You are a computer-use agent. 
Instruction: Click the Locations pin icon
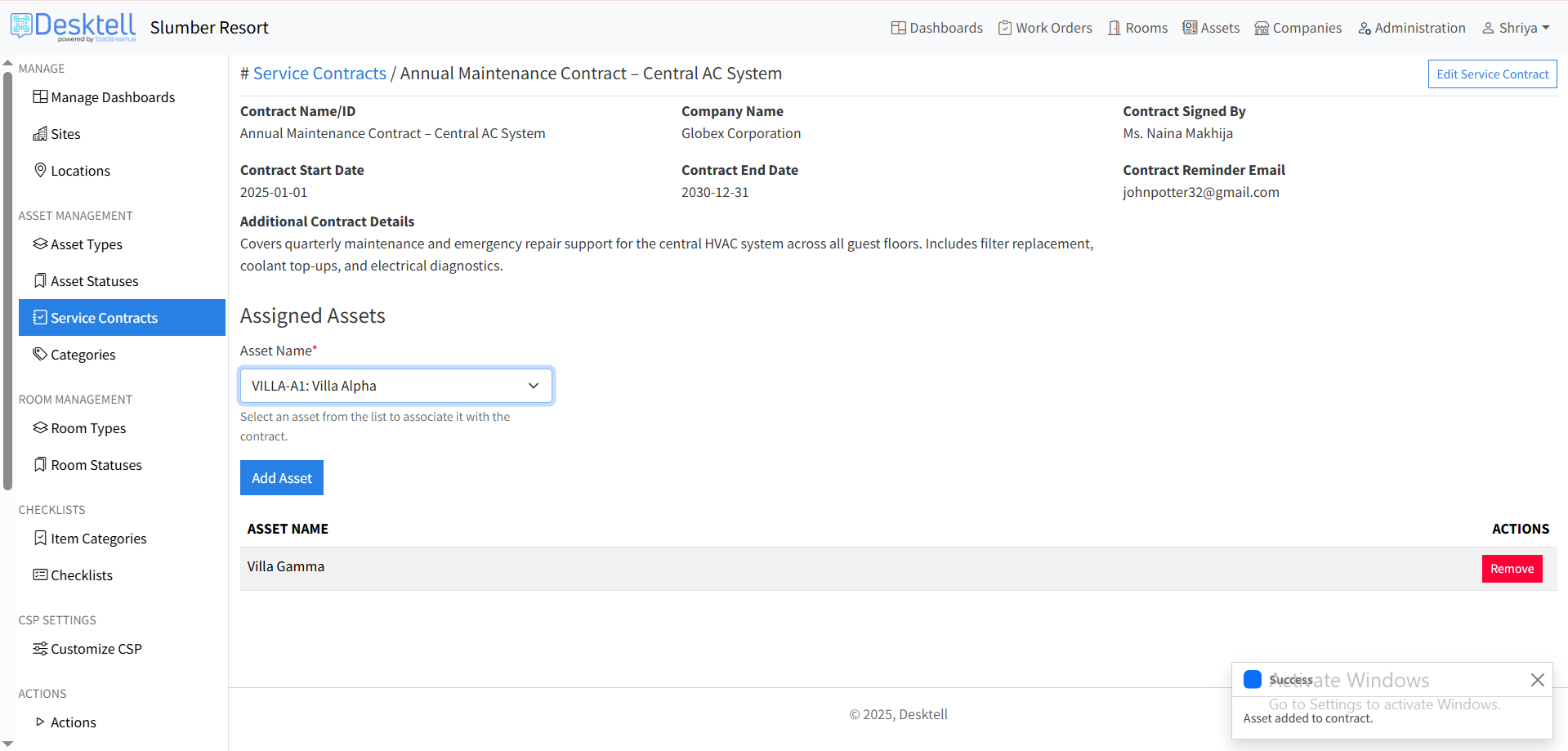[x=41, y=170]
